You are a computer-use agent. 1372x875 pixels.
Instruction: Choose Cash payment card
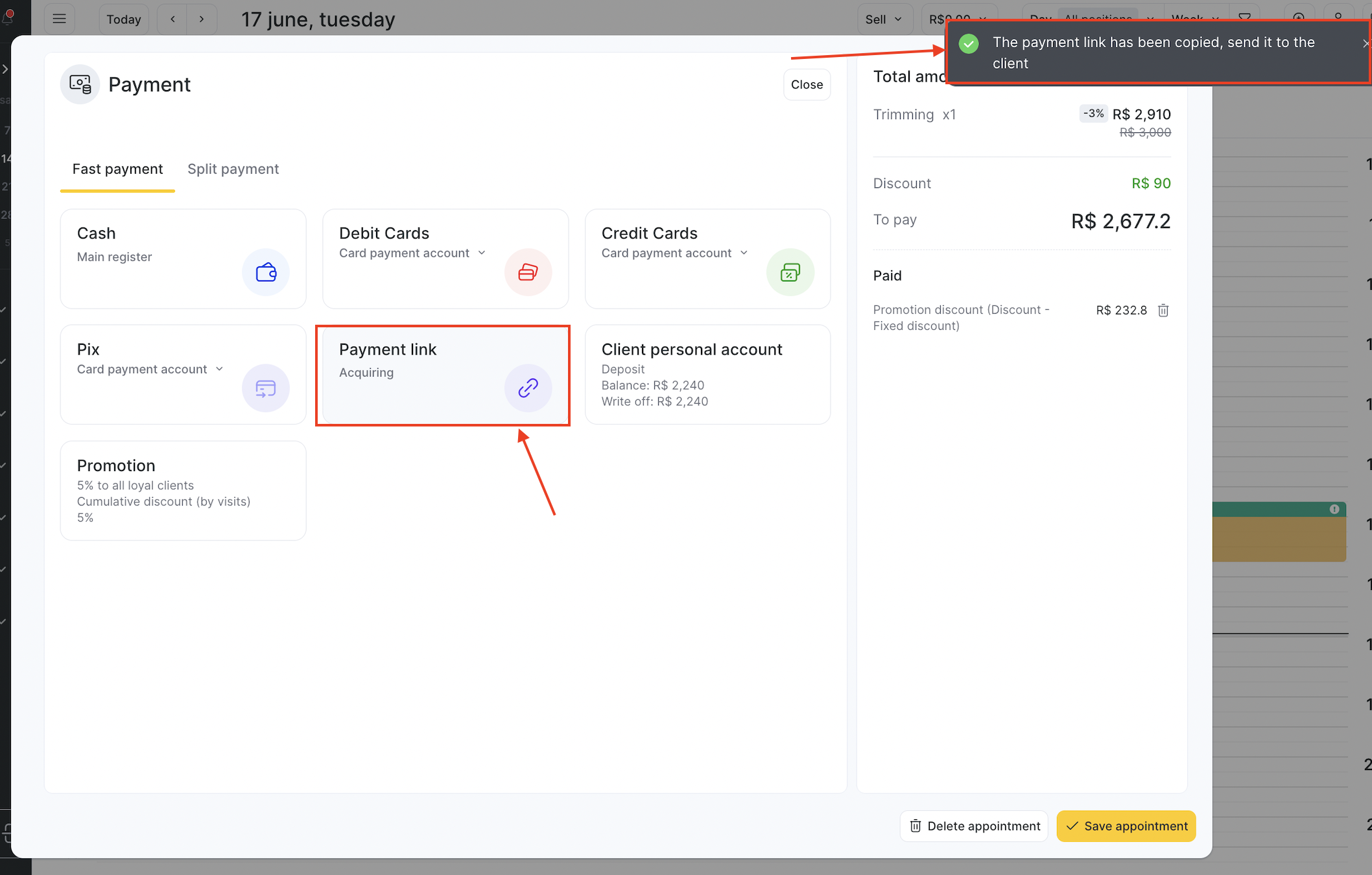pyautogui.click(x=183, y=259)
